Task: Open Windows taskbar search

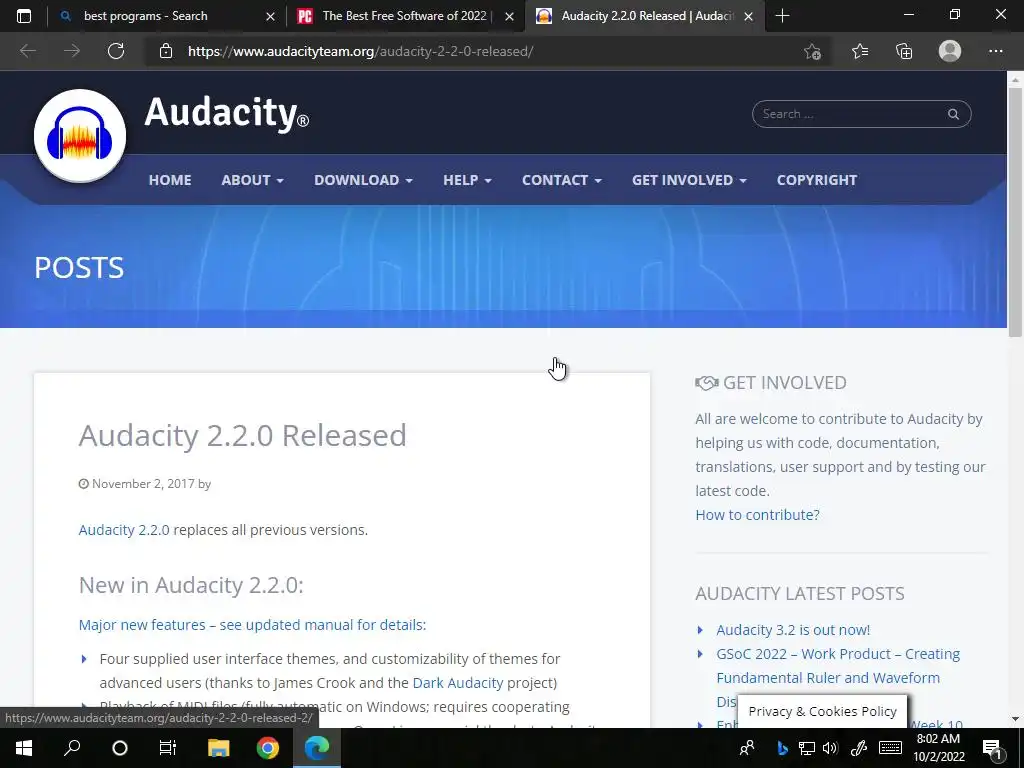Action: point(72,748)
